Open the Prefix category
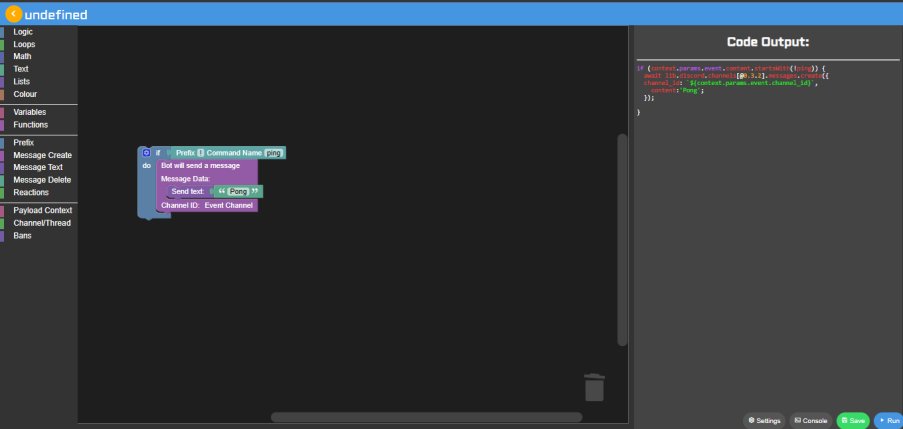 24,143
